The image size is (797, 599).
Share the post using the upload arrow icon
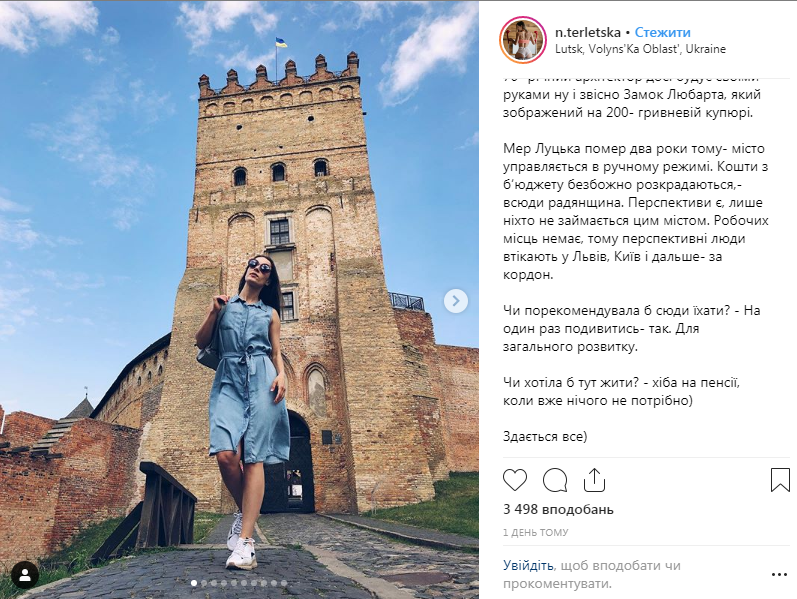coord(594,480)
